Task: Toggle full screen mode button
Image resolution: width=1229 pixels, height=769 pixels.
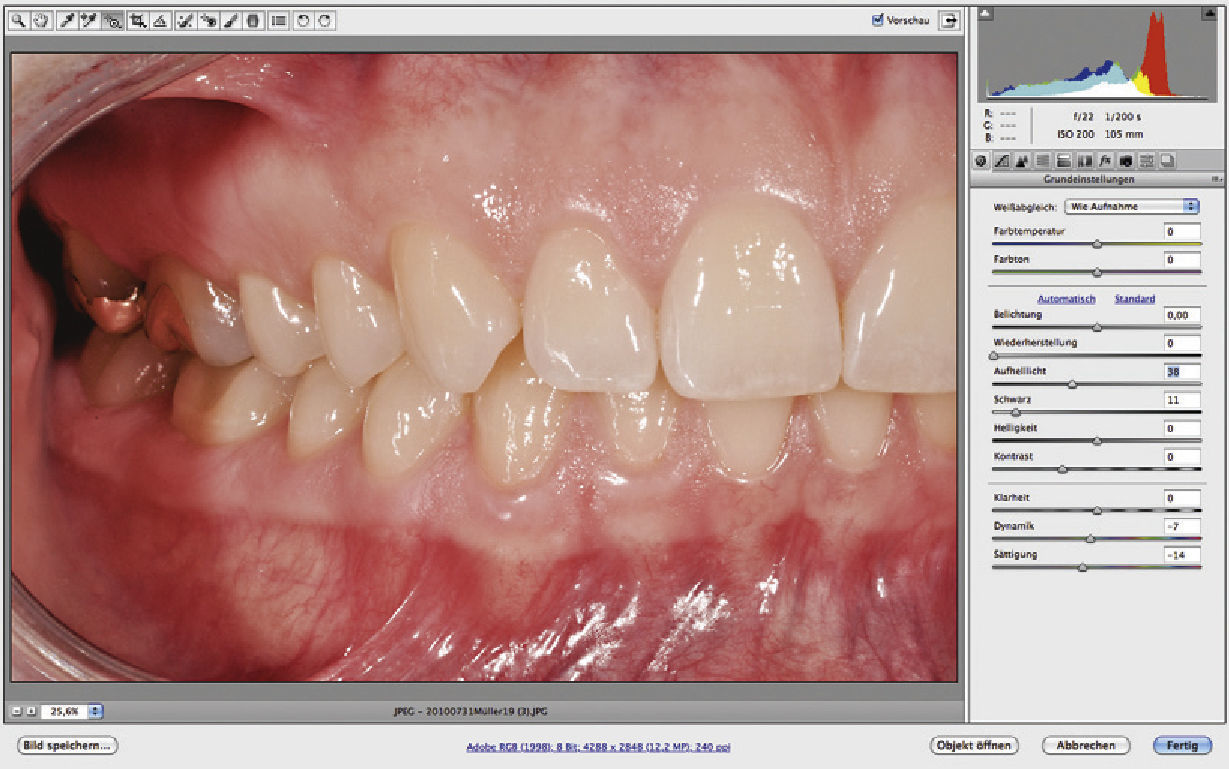Action: pyautogui.click(x=946, y=20)
